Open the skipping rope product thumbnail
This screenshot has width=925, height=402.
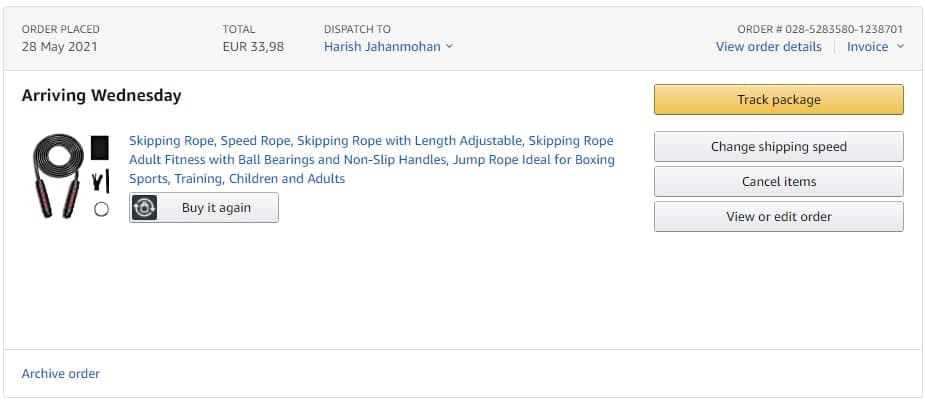pos(71,177)
